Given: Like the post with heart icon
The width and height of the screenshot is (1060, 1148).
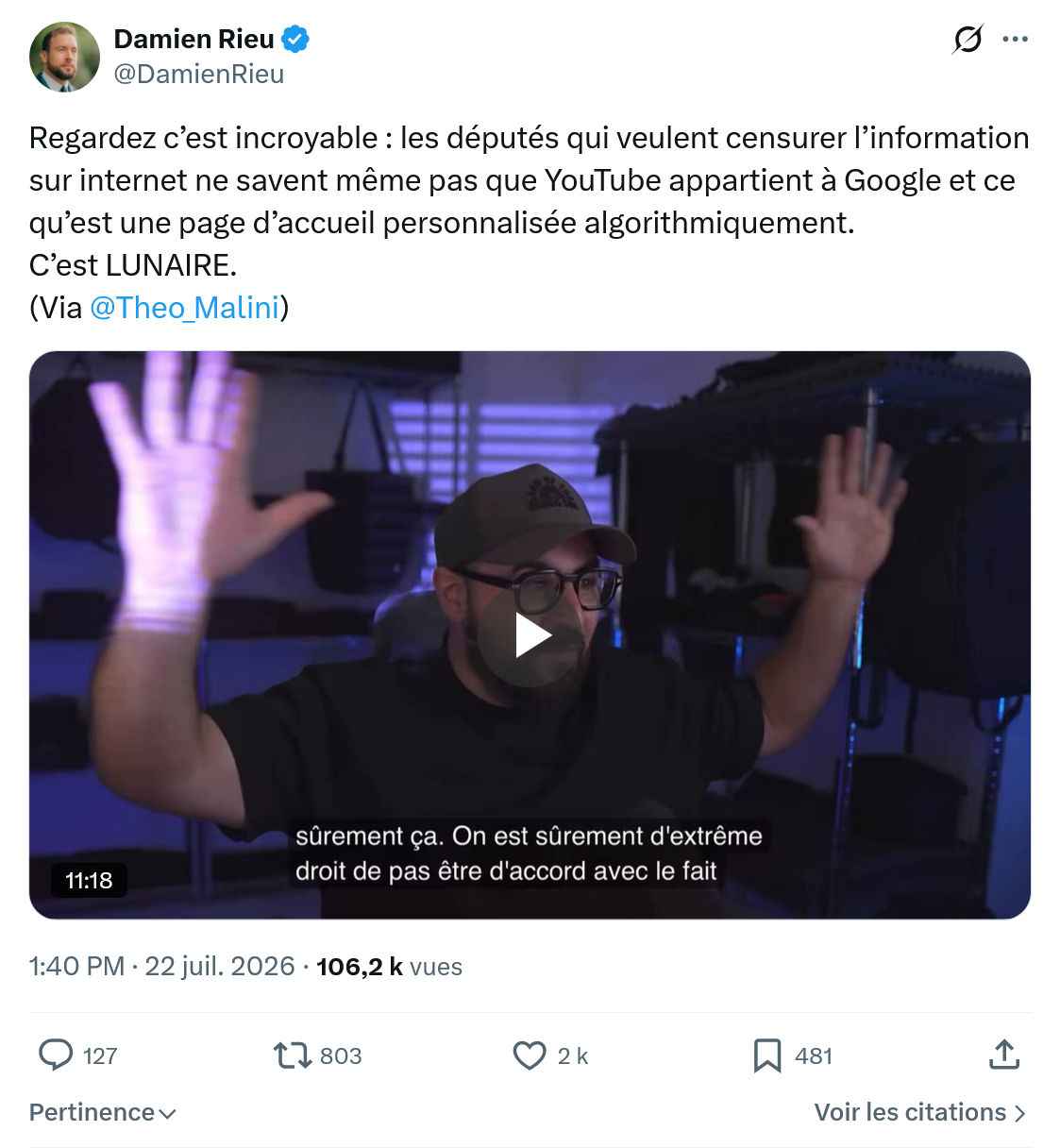Looking at the screenshot, I should (530, 1055).
